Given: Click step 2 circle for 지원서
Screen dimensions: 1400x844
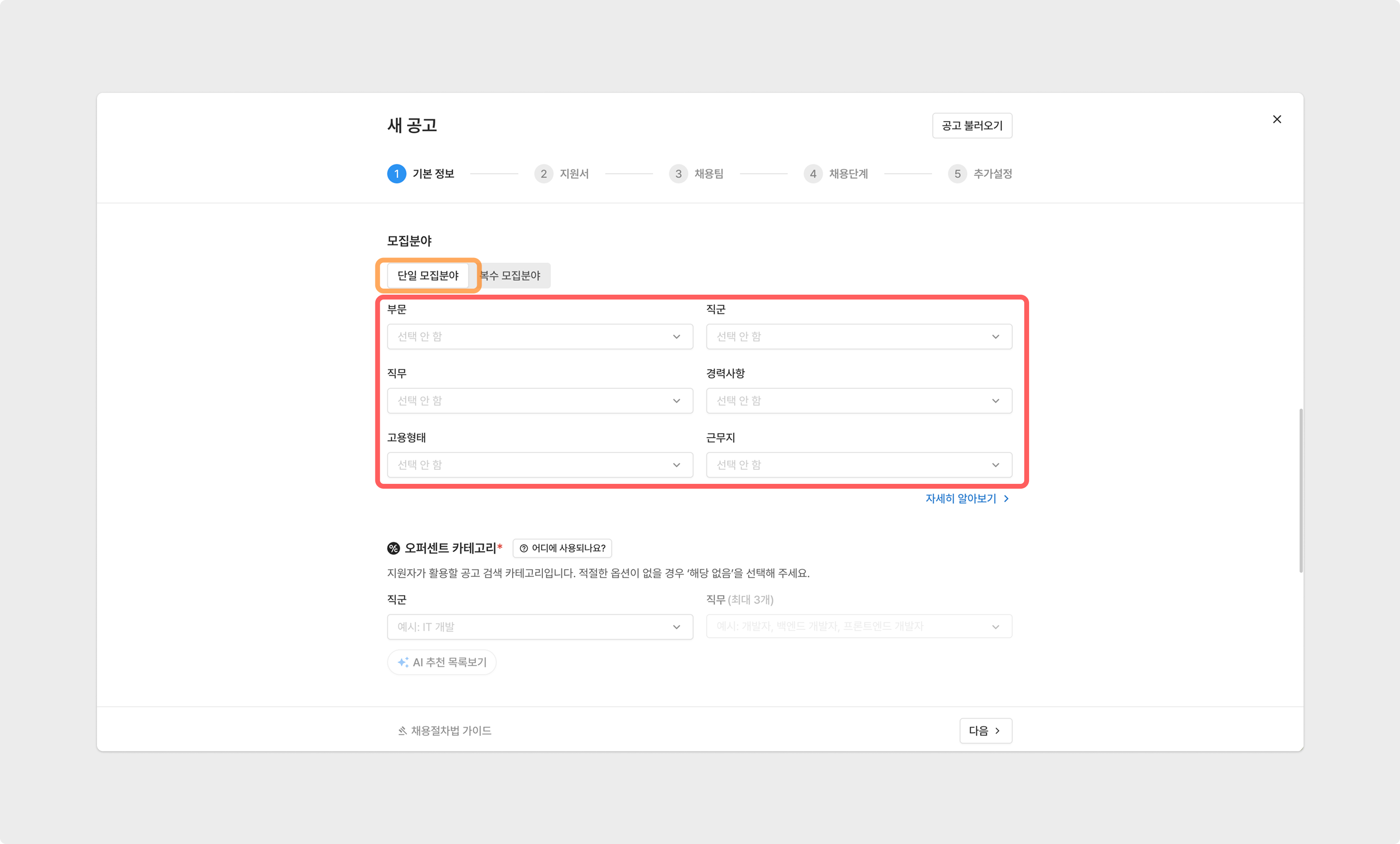Looking at the screenshot, I should click(543, 174).
